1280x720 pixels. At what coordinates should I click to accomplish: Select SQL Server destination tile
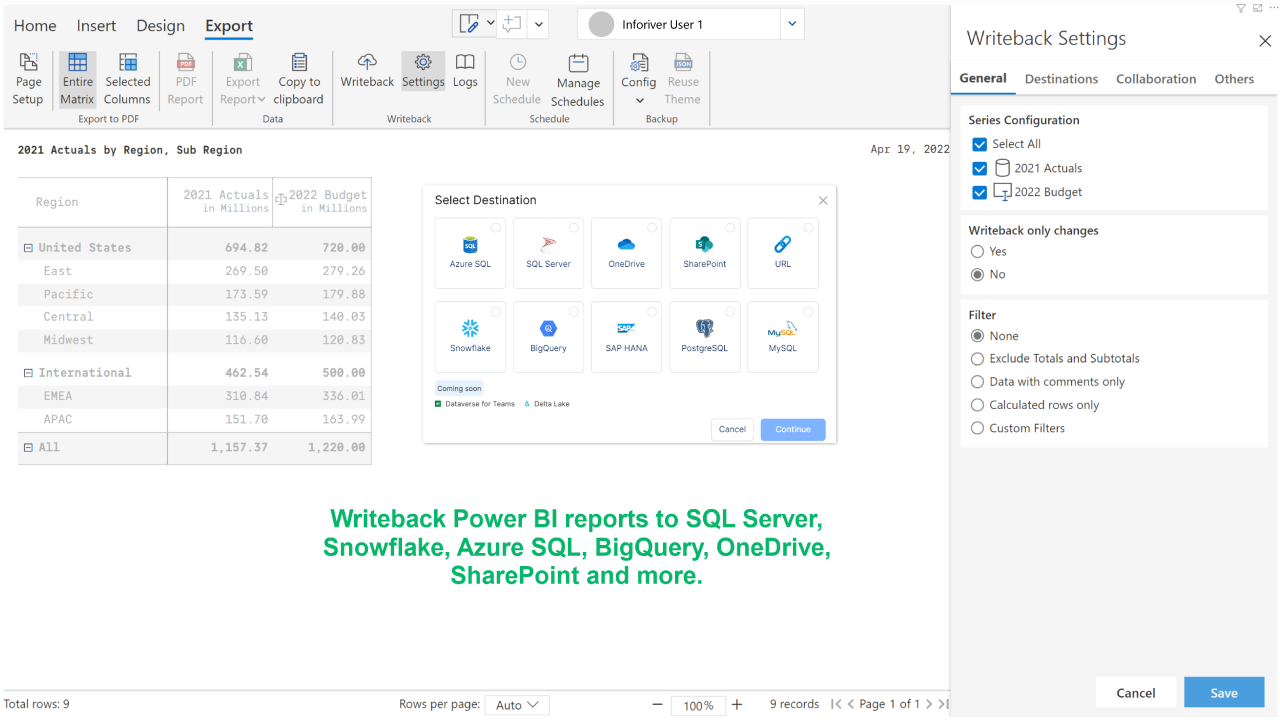click(x=548, y=253)
